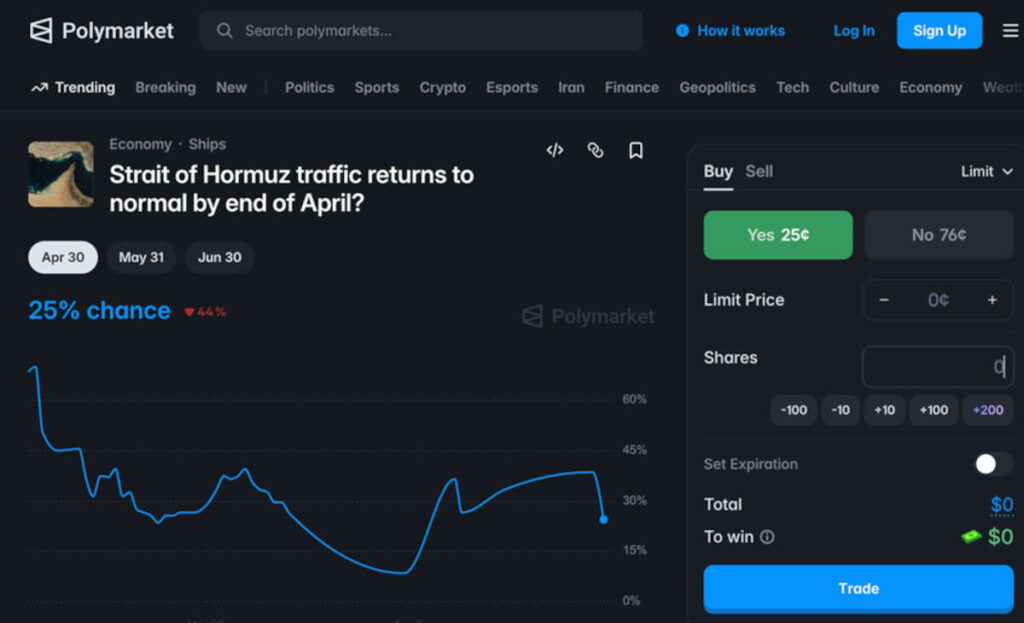1024x623 pixels.
Task: Click the Shares input field
Action: [x=936, y=367]
